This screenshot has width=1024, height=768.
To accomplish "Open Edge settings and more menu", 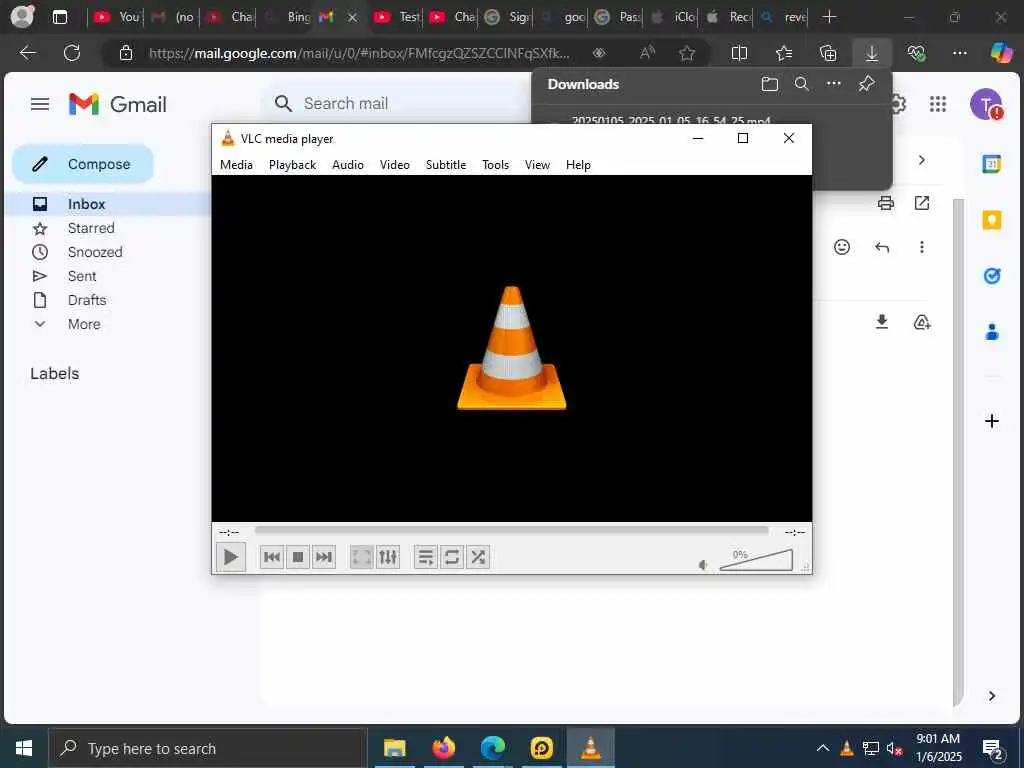I will coord(960,53).
